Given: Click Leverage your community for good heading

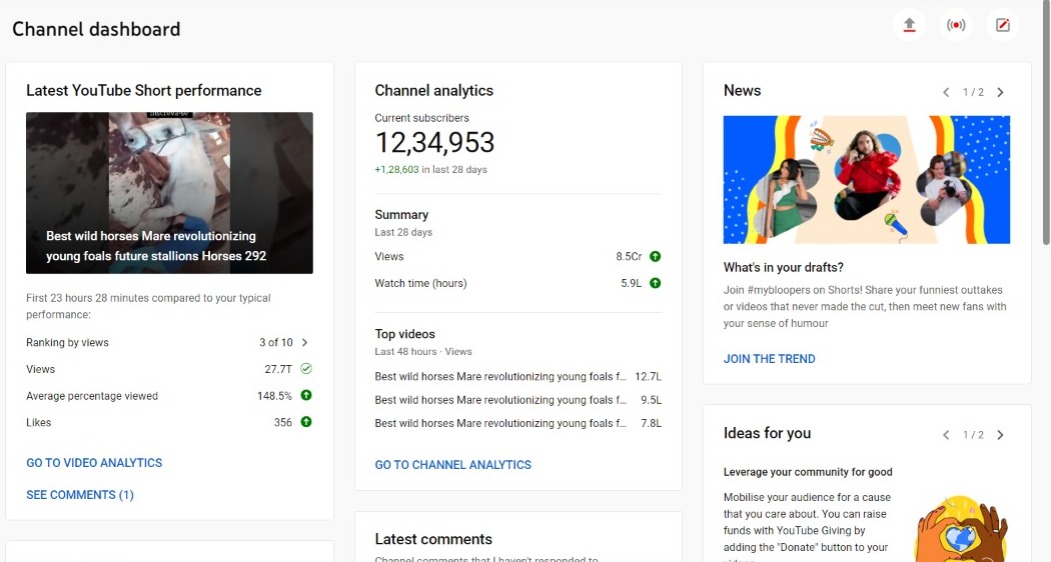Looking at the screenshot, I should 808,472.
